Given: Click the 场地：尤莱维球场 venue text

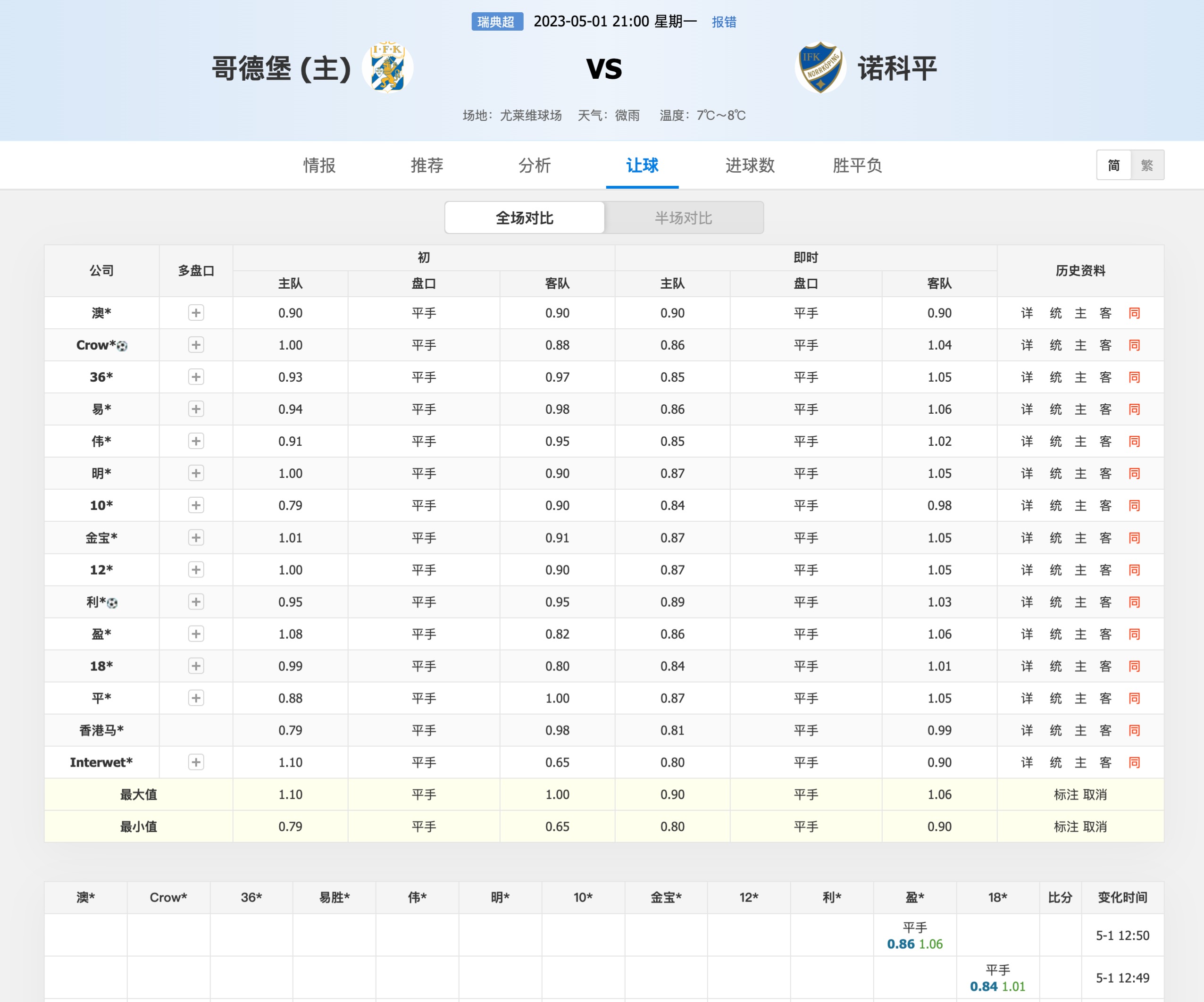Looking at the screenshot, I should click(512, 115).
